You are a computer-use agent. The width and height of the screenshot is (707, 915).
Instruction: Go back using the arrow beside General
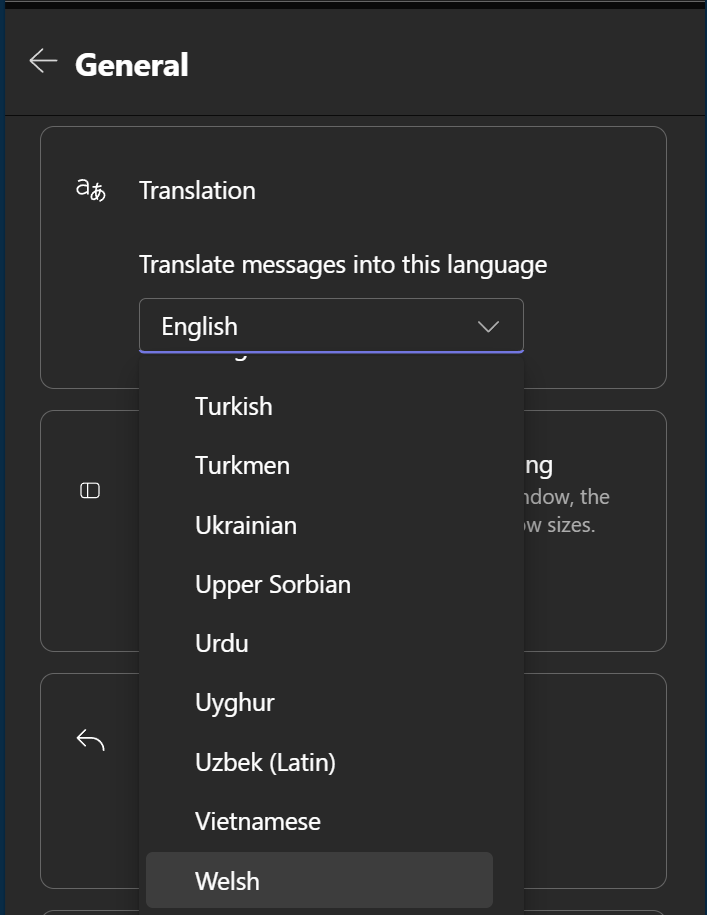point(43,61)
